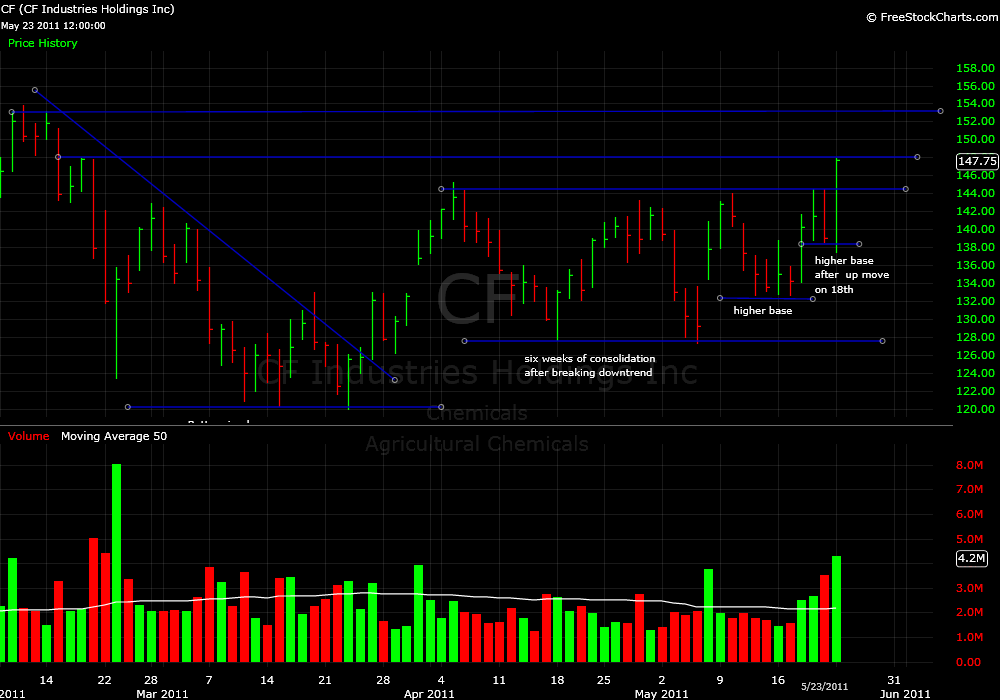The width and height of the screenshot is (1000, 700).
Task: Click the 154.00 price axis label
Action: click(x=975, y=103)
